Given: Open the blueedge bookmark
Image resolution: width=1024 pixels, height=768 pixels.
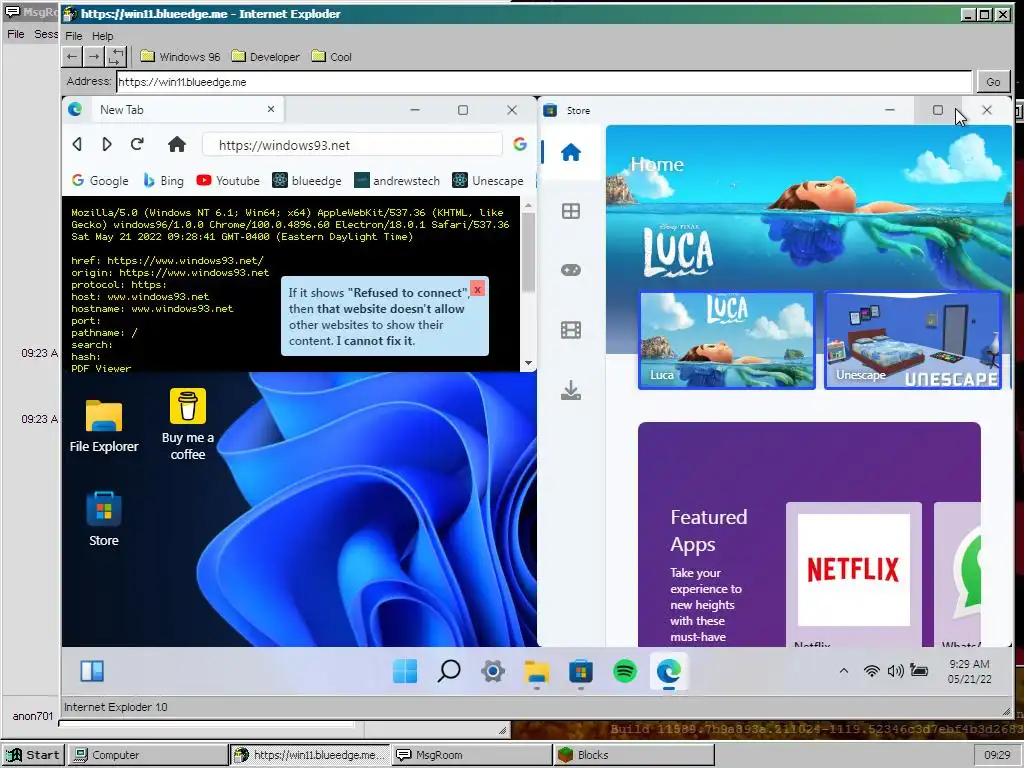Looking at the screenshot, I should [x=307, y=181].
